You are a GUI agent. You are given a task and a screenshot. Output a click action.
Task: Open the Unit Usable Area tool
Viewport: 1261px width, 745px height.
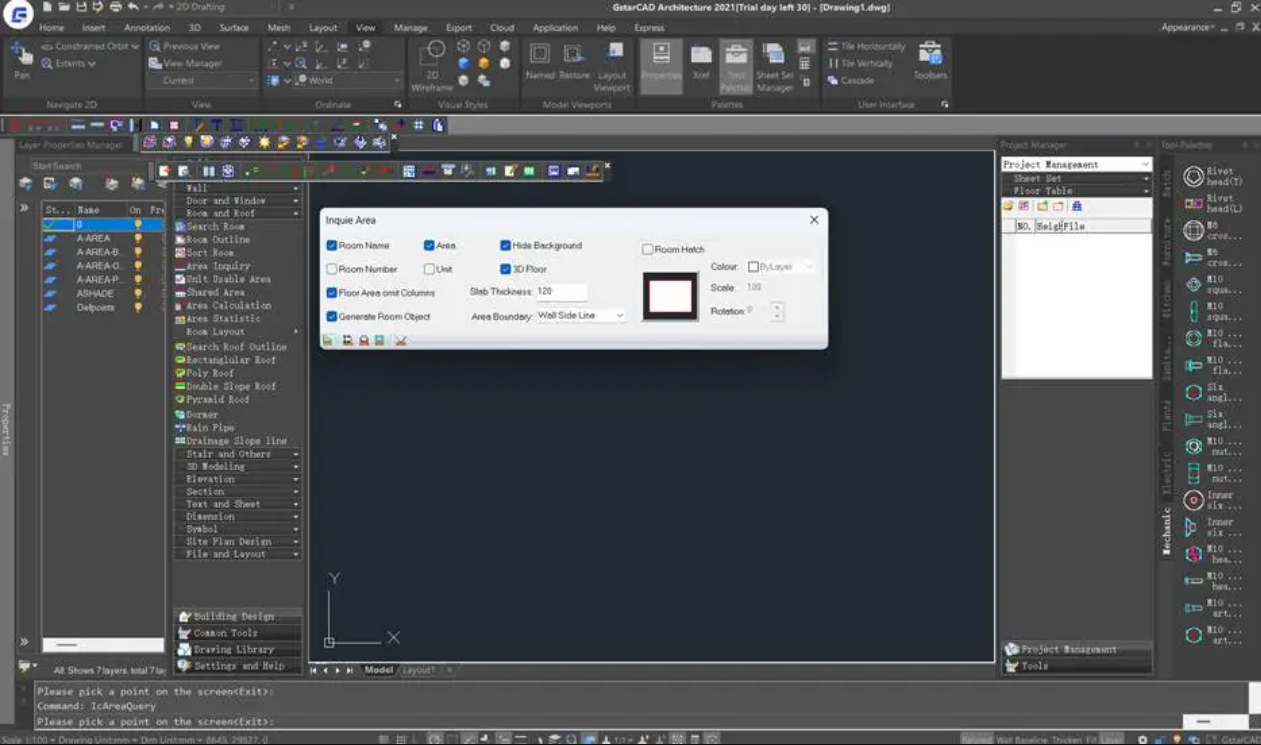[223, 279]
